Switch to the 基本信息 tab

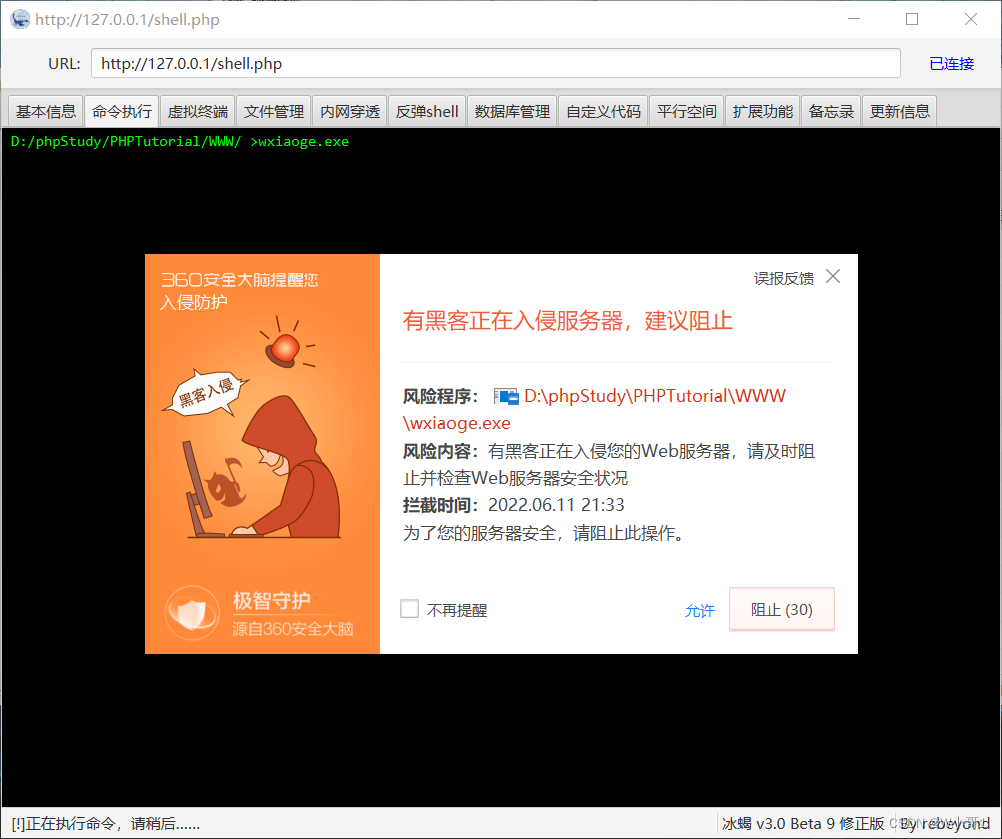tap(44, 111)
